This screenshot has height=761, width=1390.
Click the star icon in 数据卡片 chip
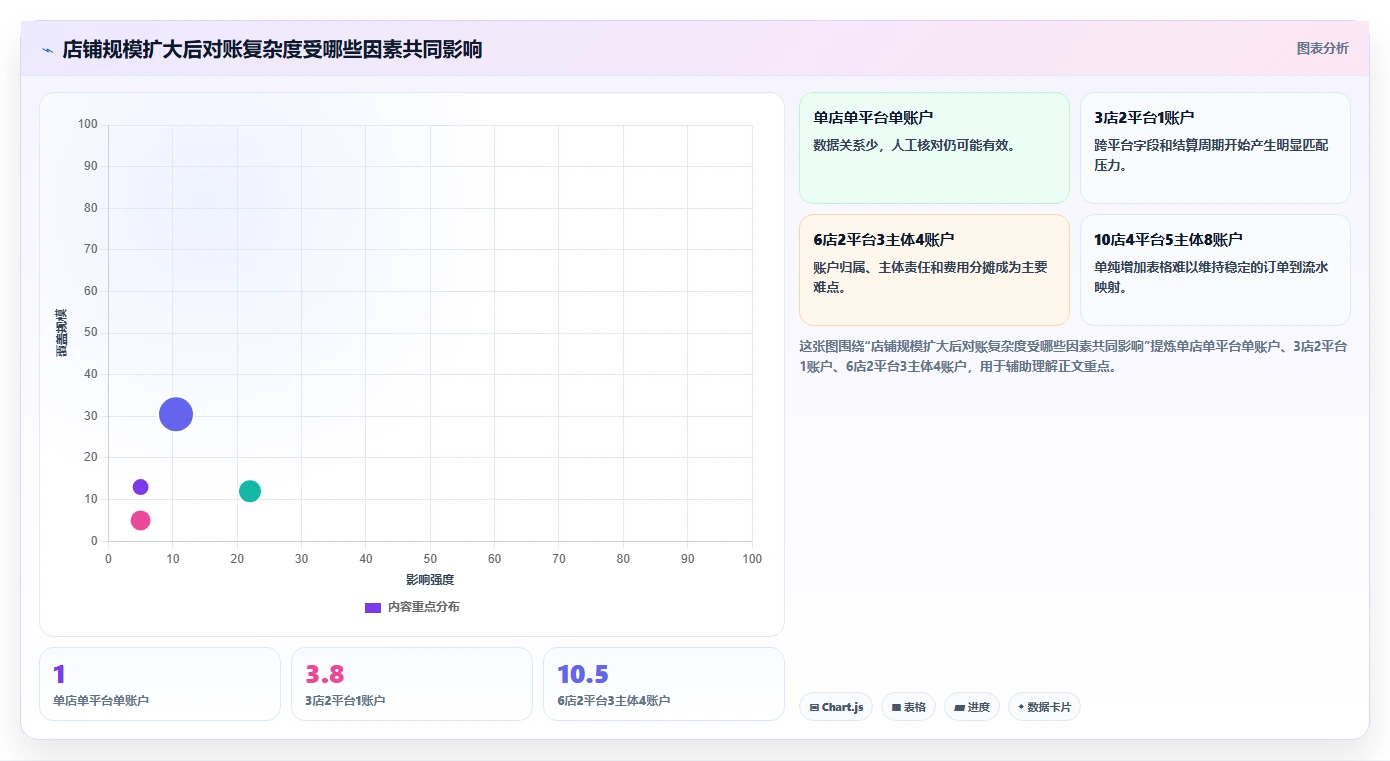pyautogui.click(x=1021, y=708)
